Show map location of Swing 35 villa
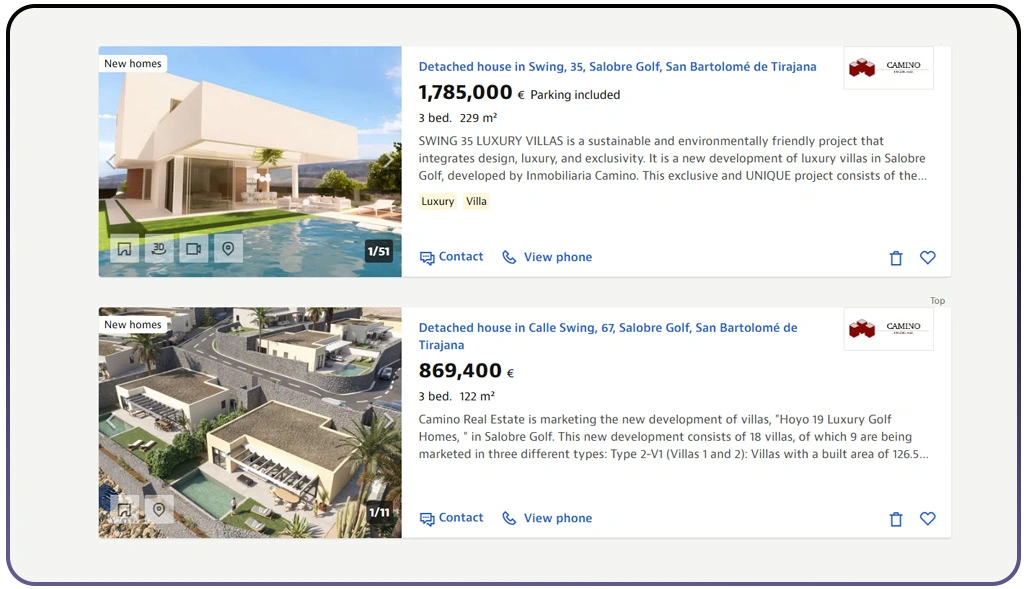 [x=229, y=249]
